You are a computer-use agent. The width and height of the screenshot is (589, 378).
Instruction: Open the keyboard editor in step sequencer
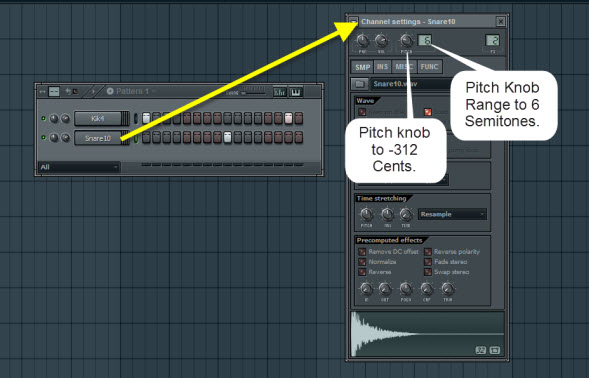[x=295, y=92]
